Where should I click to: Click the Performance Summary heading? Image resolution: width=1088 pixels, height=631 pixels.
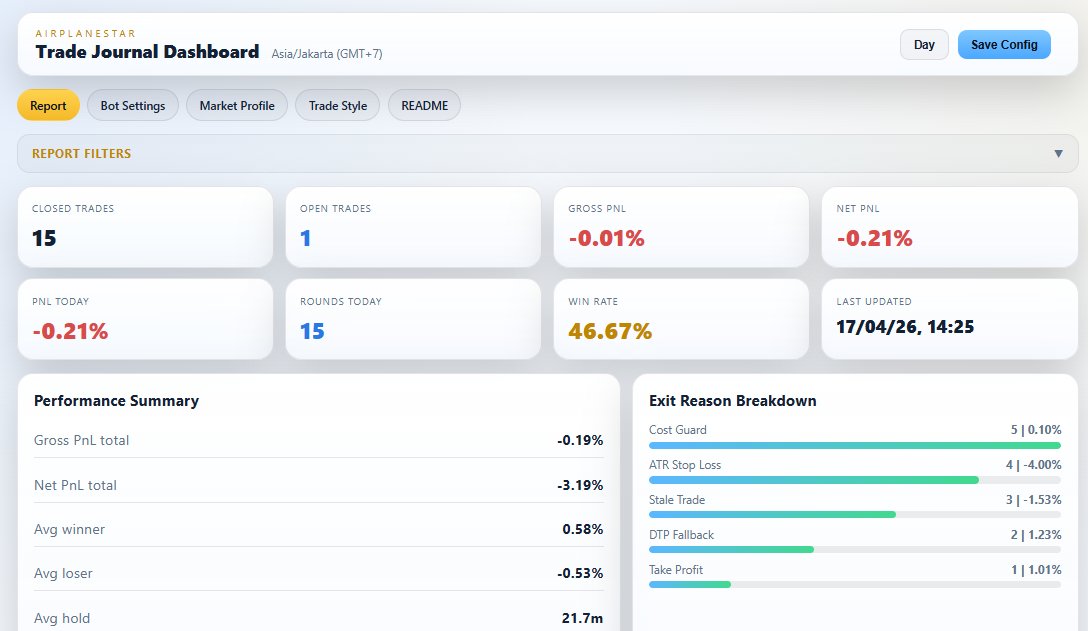tap(117, 401)
